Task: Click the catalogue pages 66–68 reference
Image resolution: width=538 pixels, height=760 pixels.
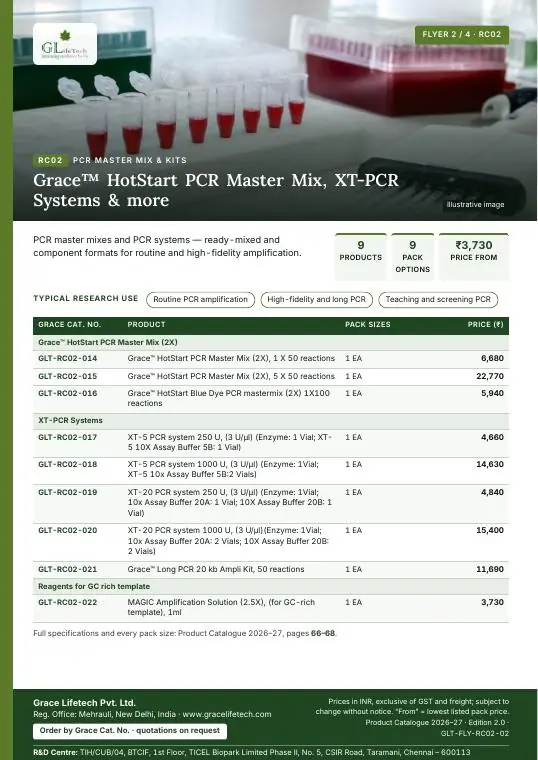Action: [323, 633]
